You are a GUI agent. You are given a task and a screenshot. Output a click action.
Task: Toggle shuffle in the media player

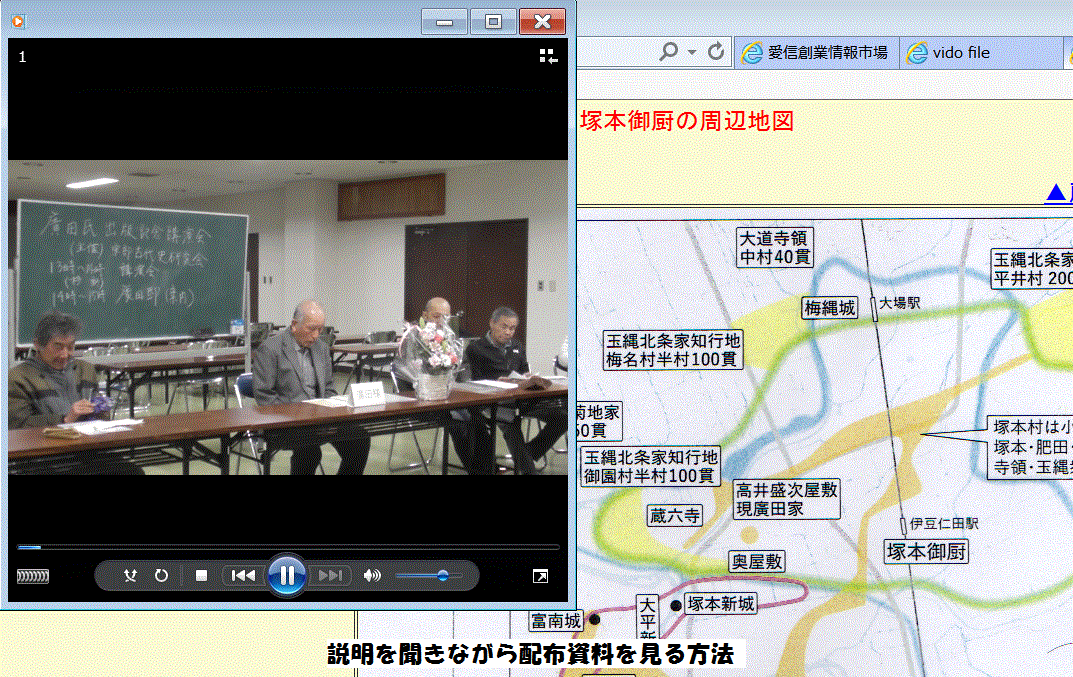pos(130,576)
